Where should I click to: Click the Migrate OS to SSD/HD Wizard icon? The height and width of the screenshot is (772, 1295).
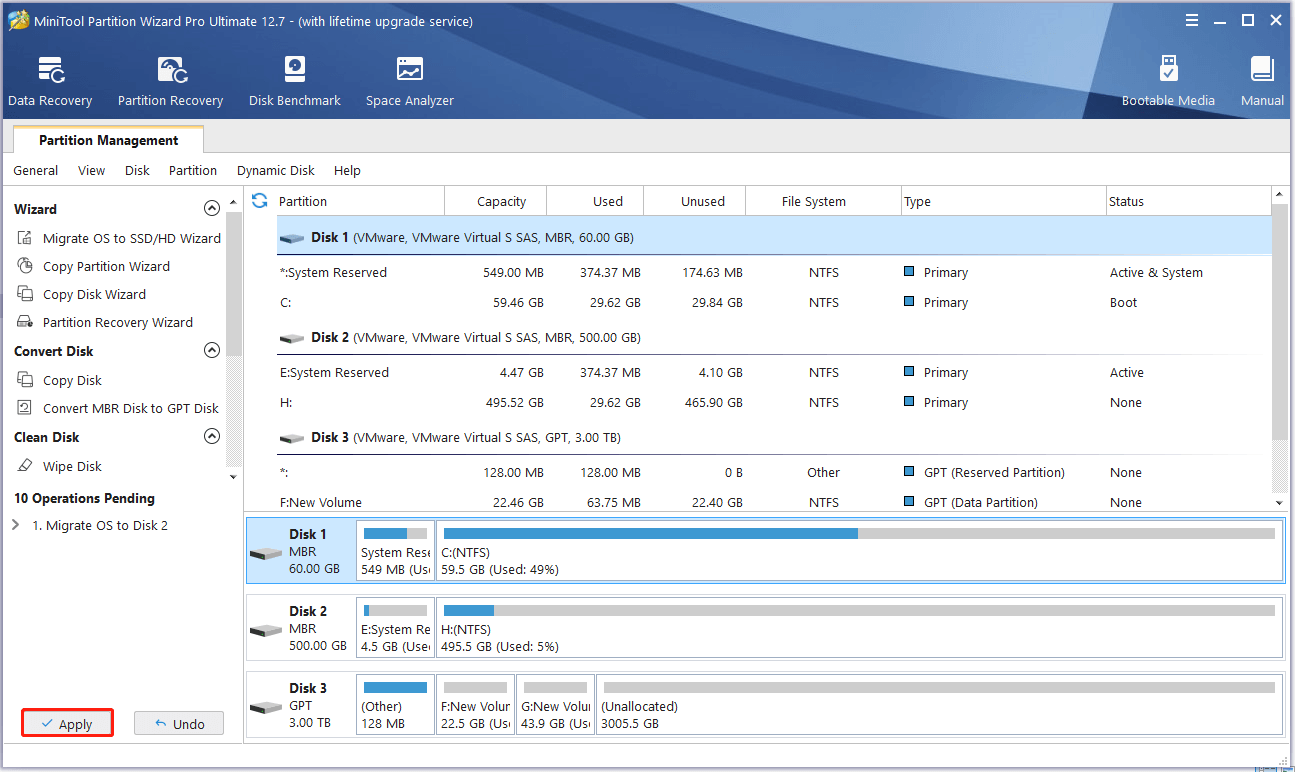[25, 238]
